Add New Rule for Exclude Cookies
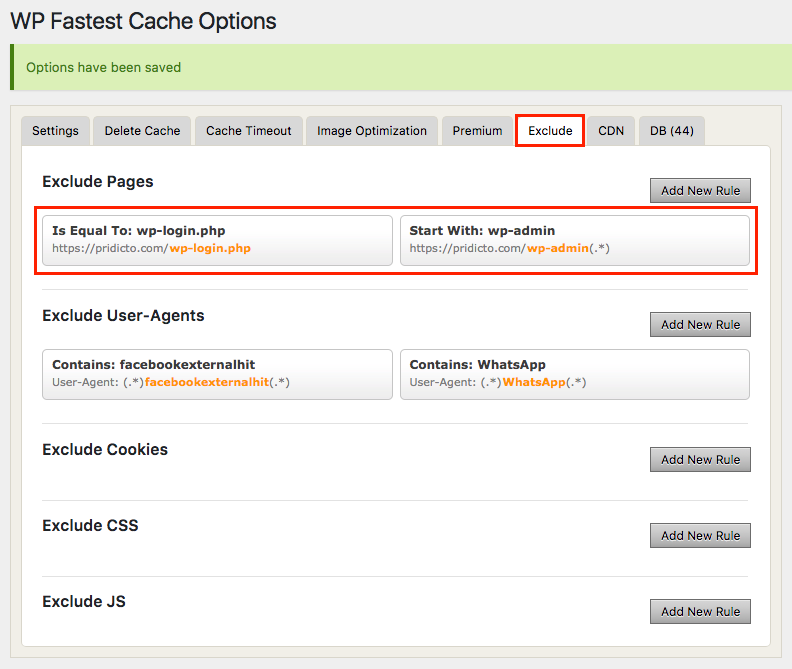The width and height of the screenshot is (792, 669). click(x=700, y=460)
